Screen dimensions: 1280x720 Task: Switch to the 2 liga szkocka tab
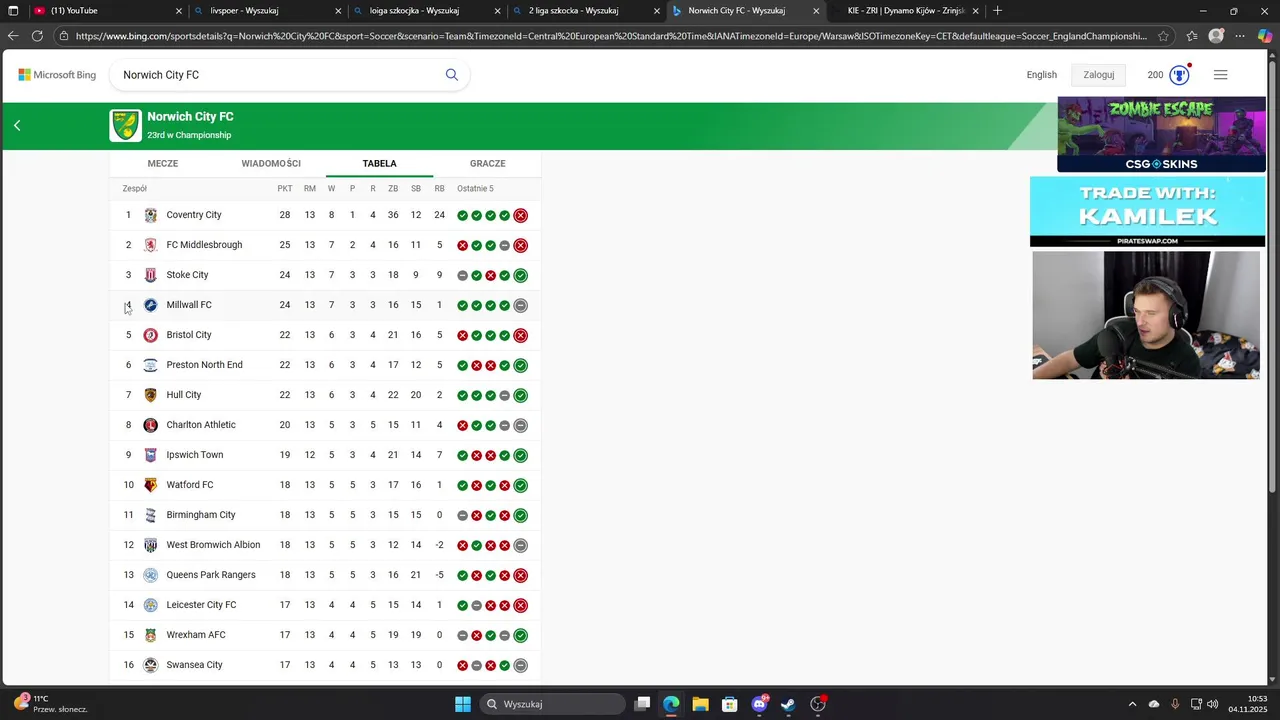coord(585,11)
